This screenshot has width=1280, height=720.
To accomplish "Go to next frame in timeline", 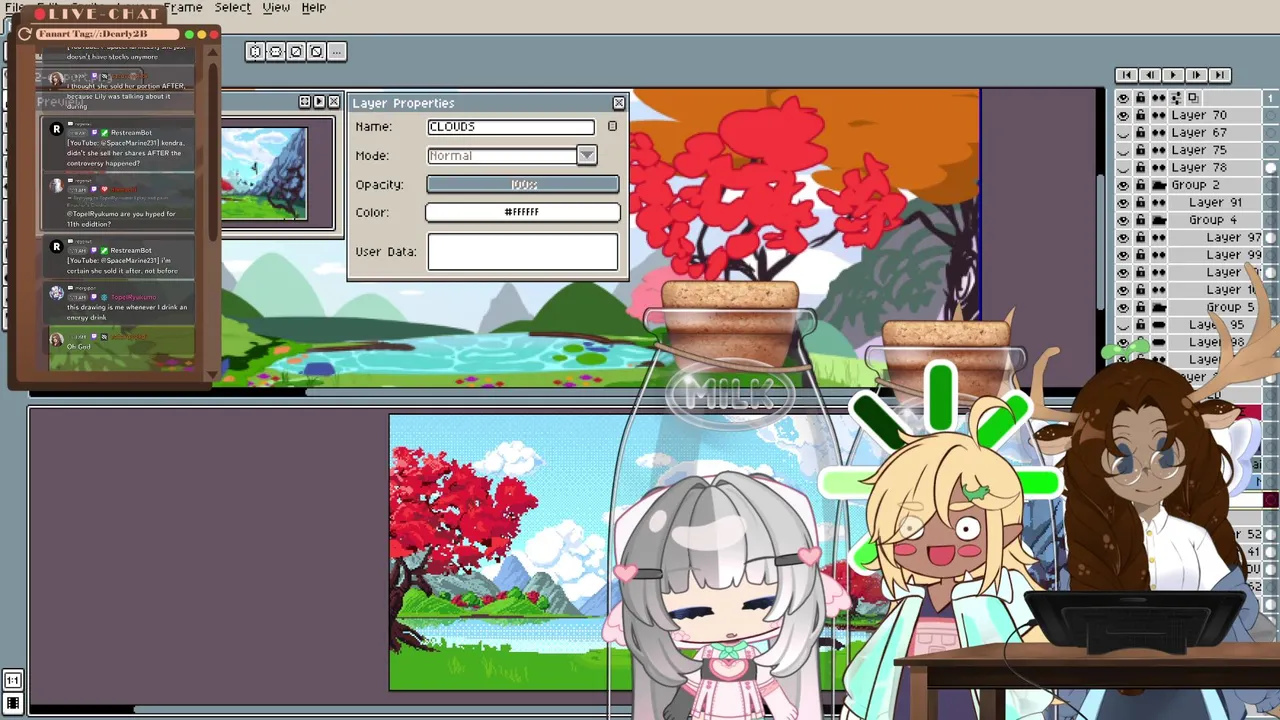I will click(1196, 75).
